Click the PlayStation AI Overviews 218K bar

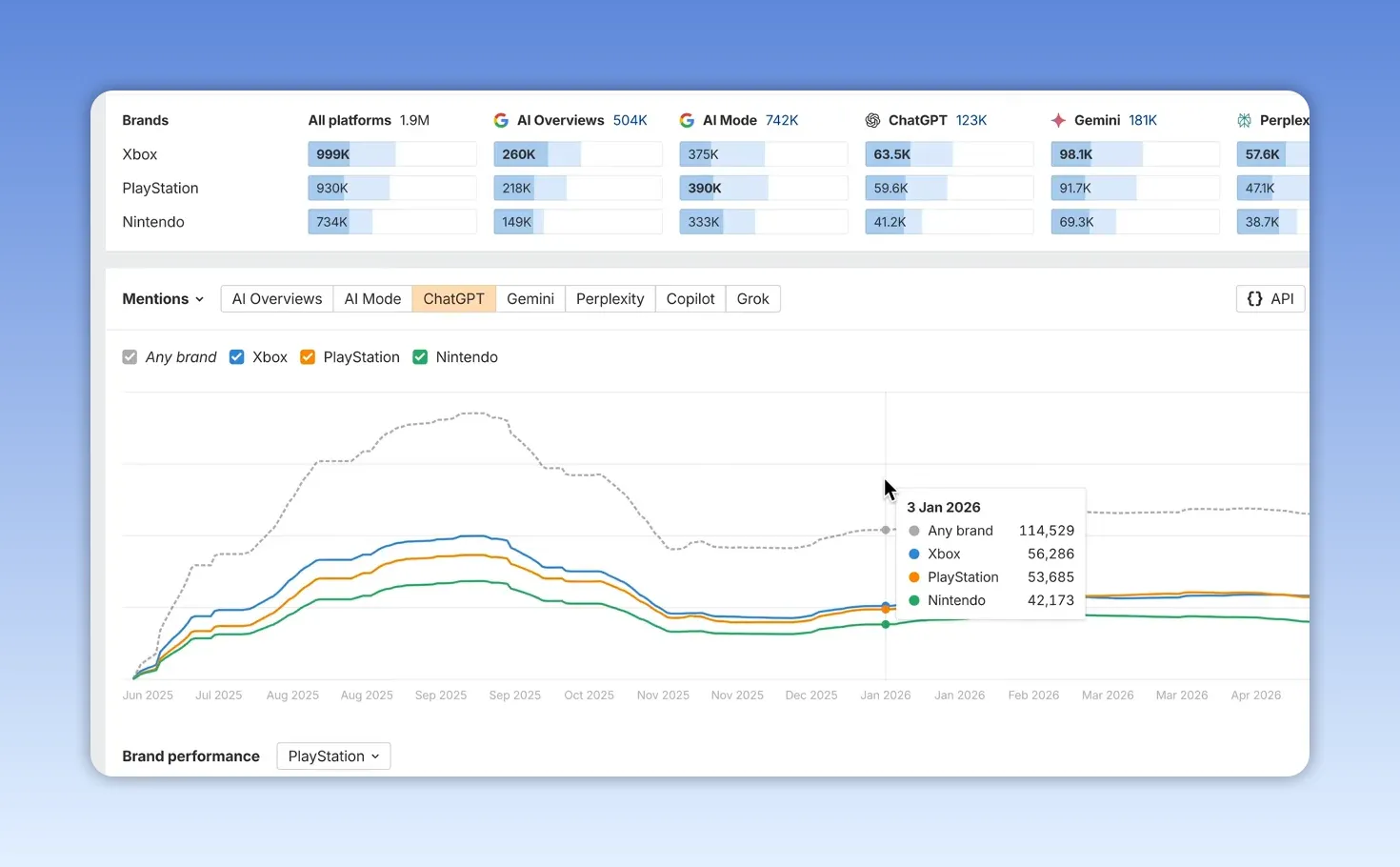[578, 189]
